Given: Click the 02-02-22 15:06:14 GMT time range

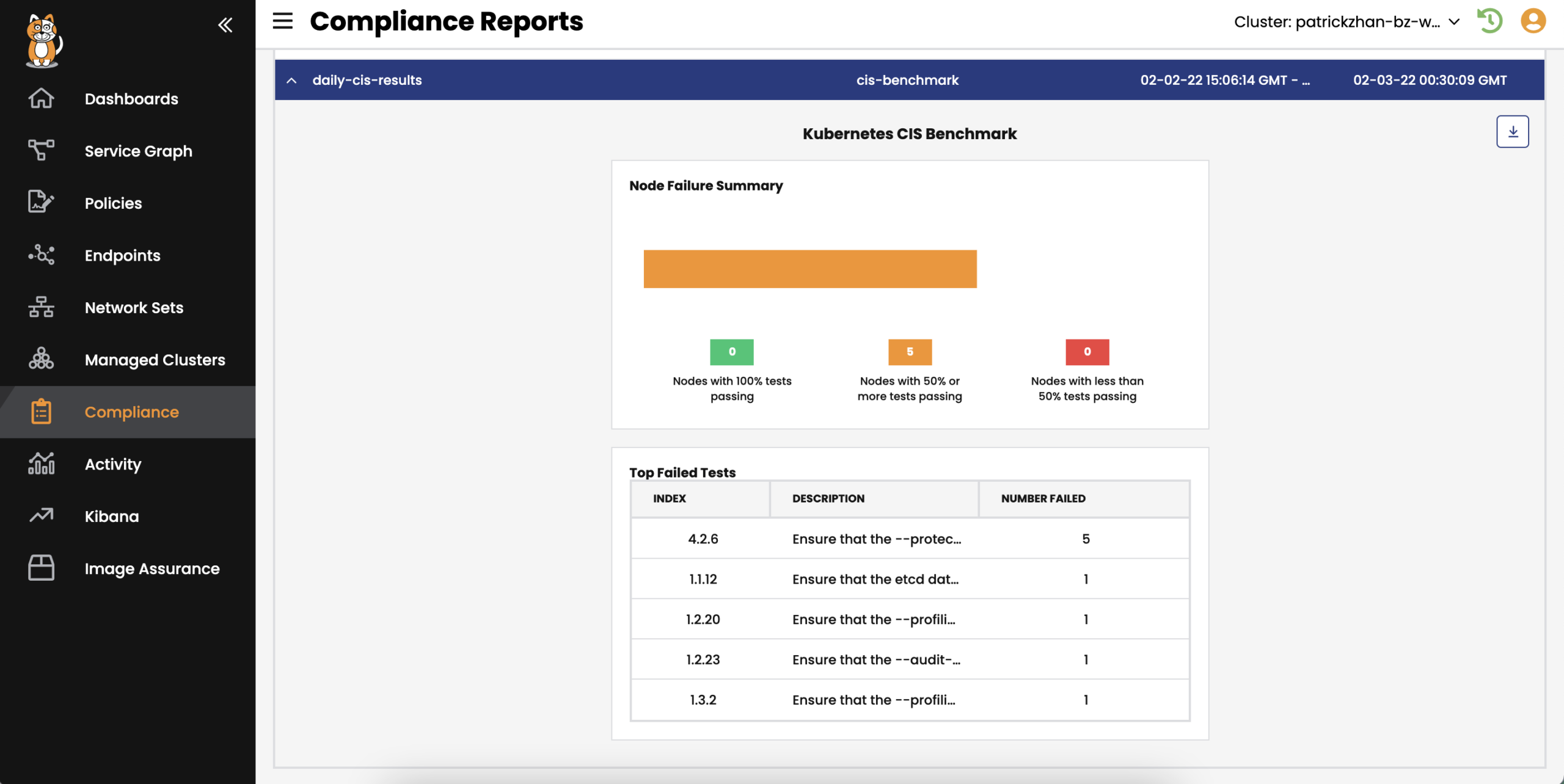Looking at the screenshot, I should [1225, 80].
